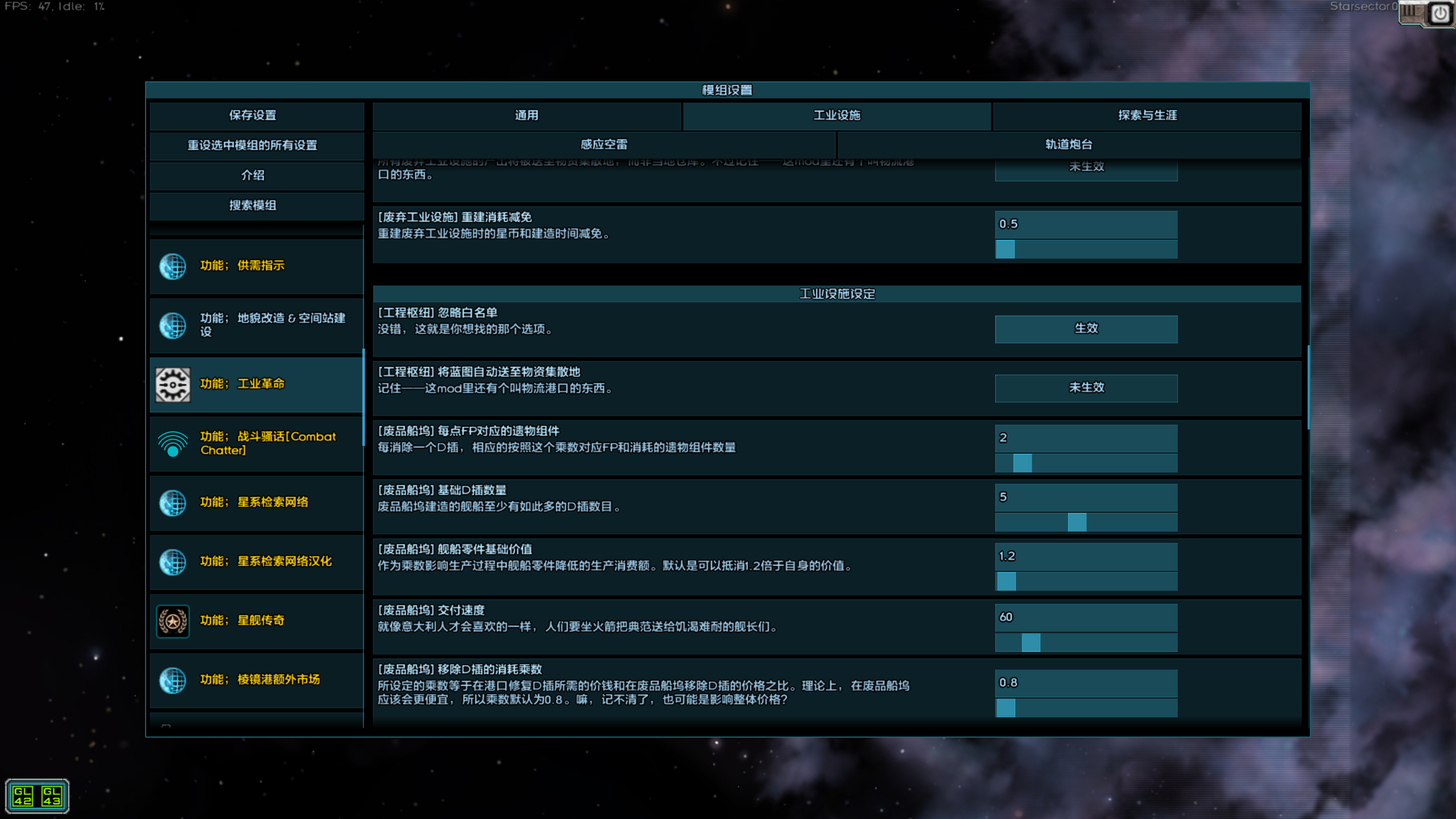Click the globe icon beside 星系检索网络
The height and width of the screenshot is (819, 1456).
[x=172, y=503]
